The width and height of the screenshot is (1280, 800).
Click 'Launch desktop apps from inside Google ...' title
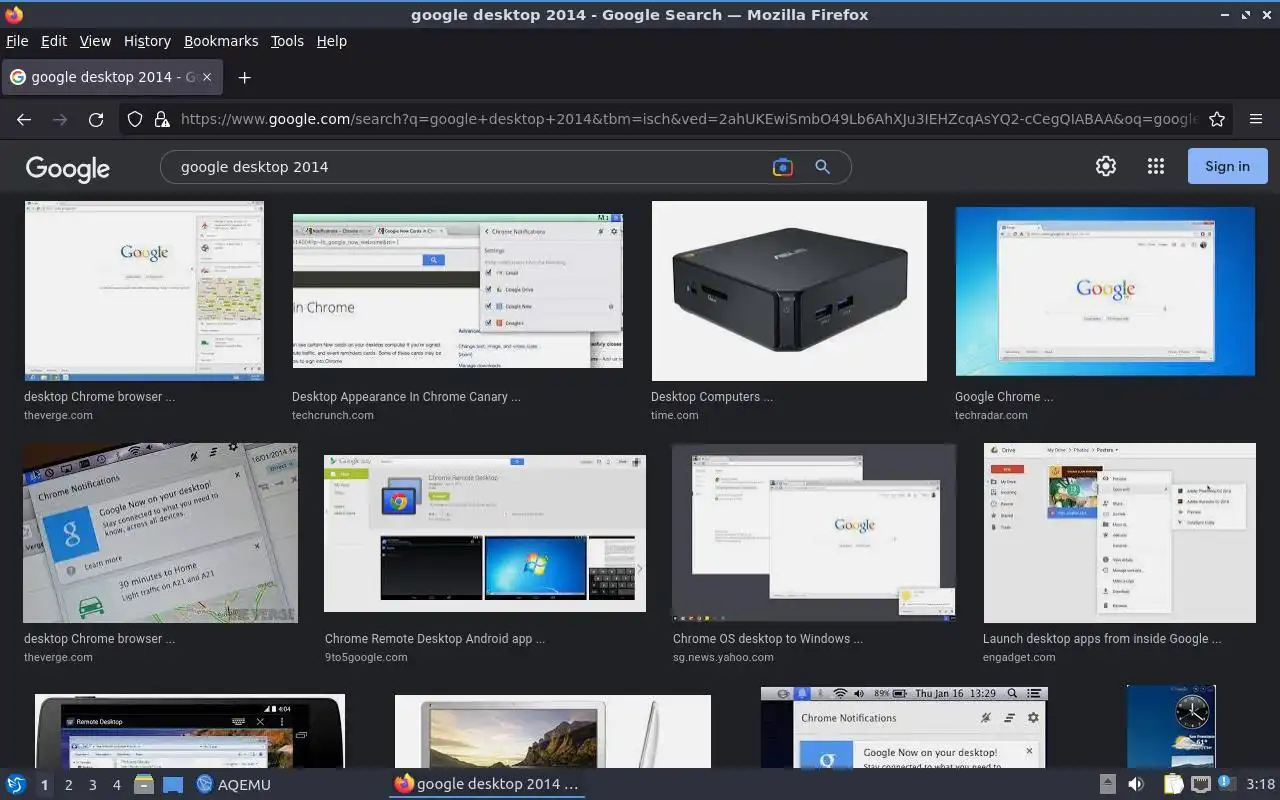1102,639
